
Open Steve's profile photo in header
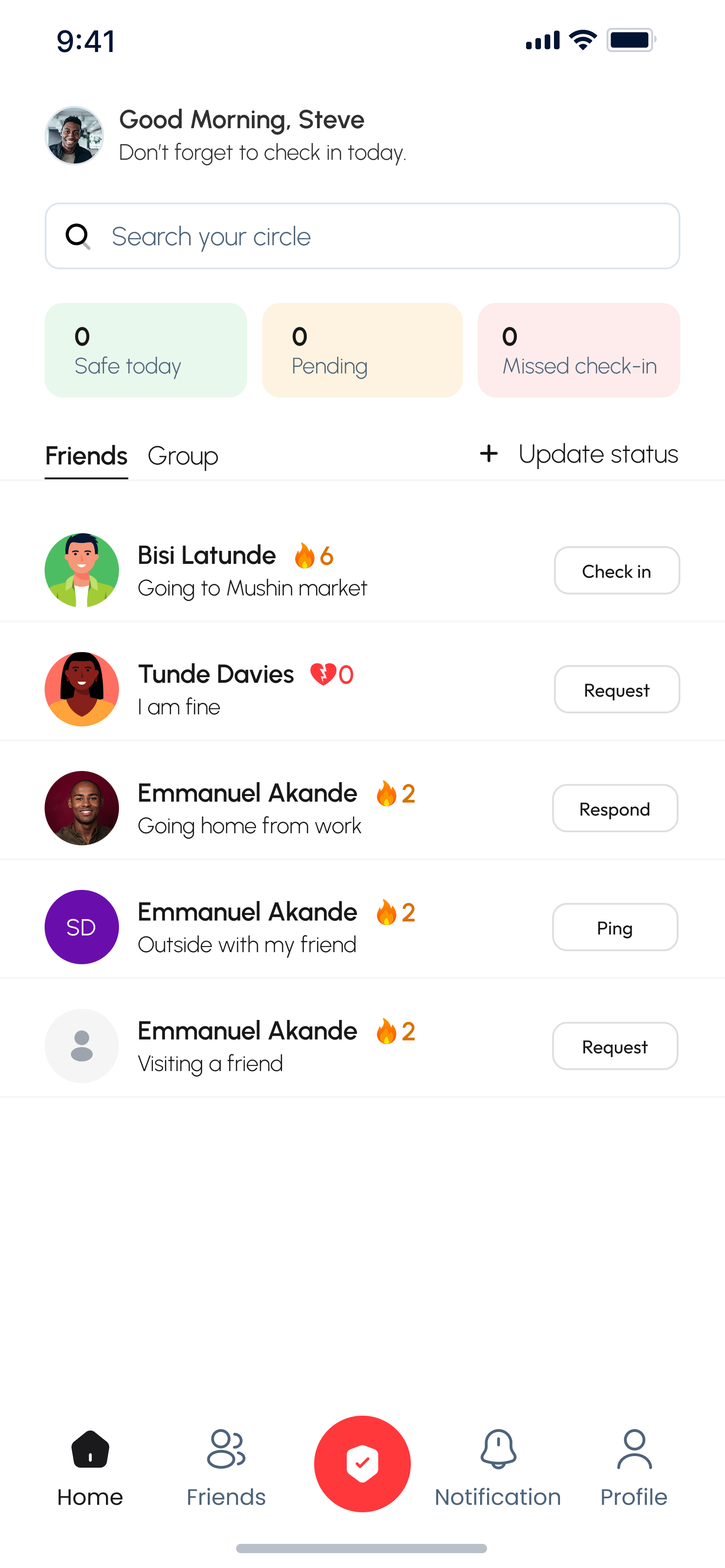point(74,135)
